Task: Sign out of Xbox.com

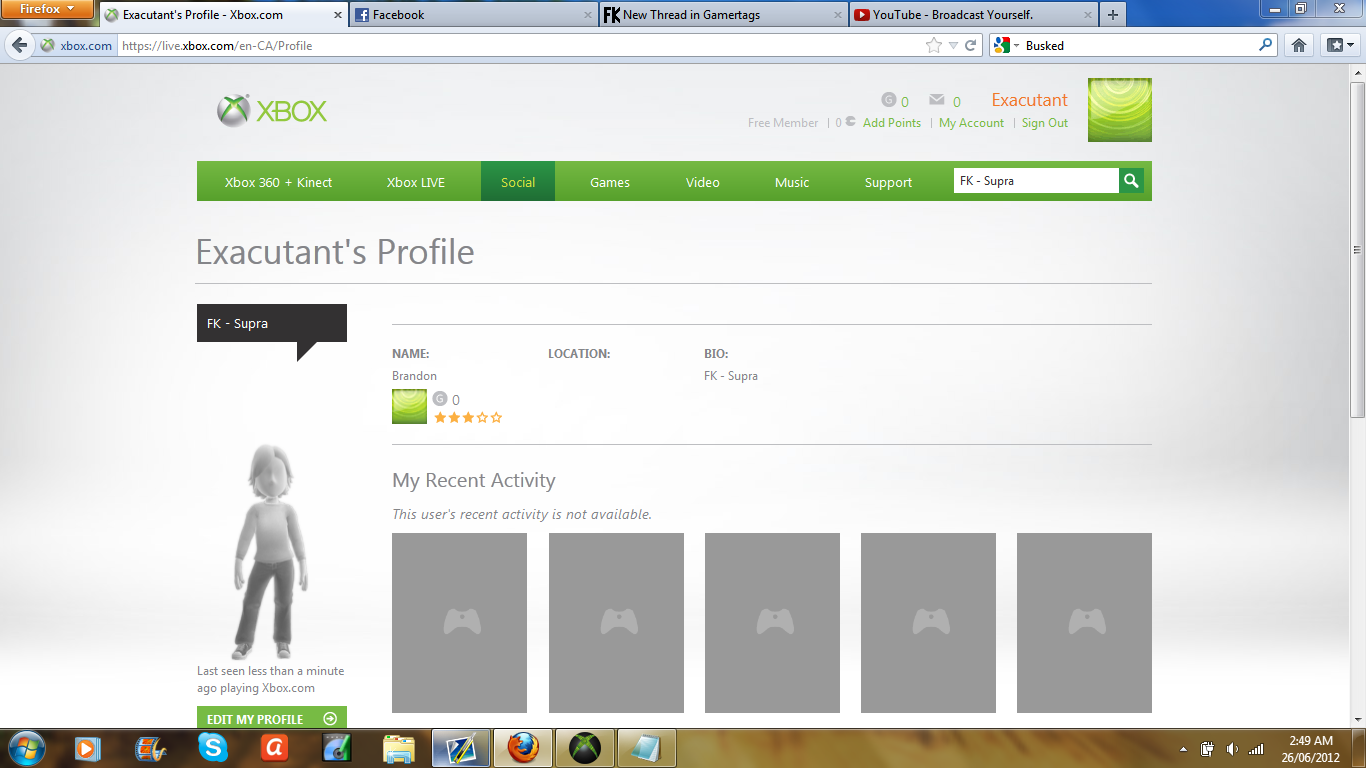Action: [x=1045, y=123]
